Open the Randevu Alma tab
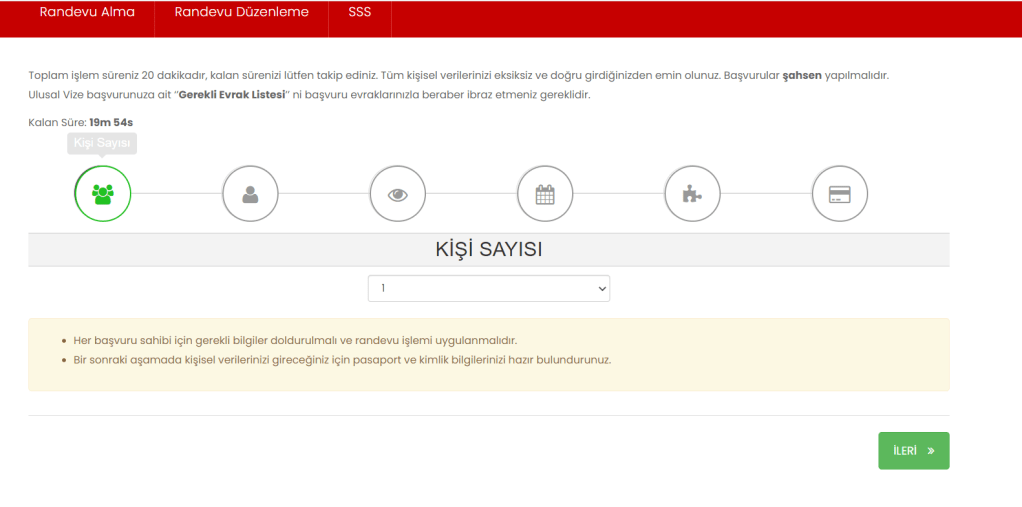1022x507 pixels. pyautogui.click(x=87, y=13)
